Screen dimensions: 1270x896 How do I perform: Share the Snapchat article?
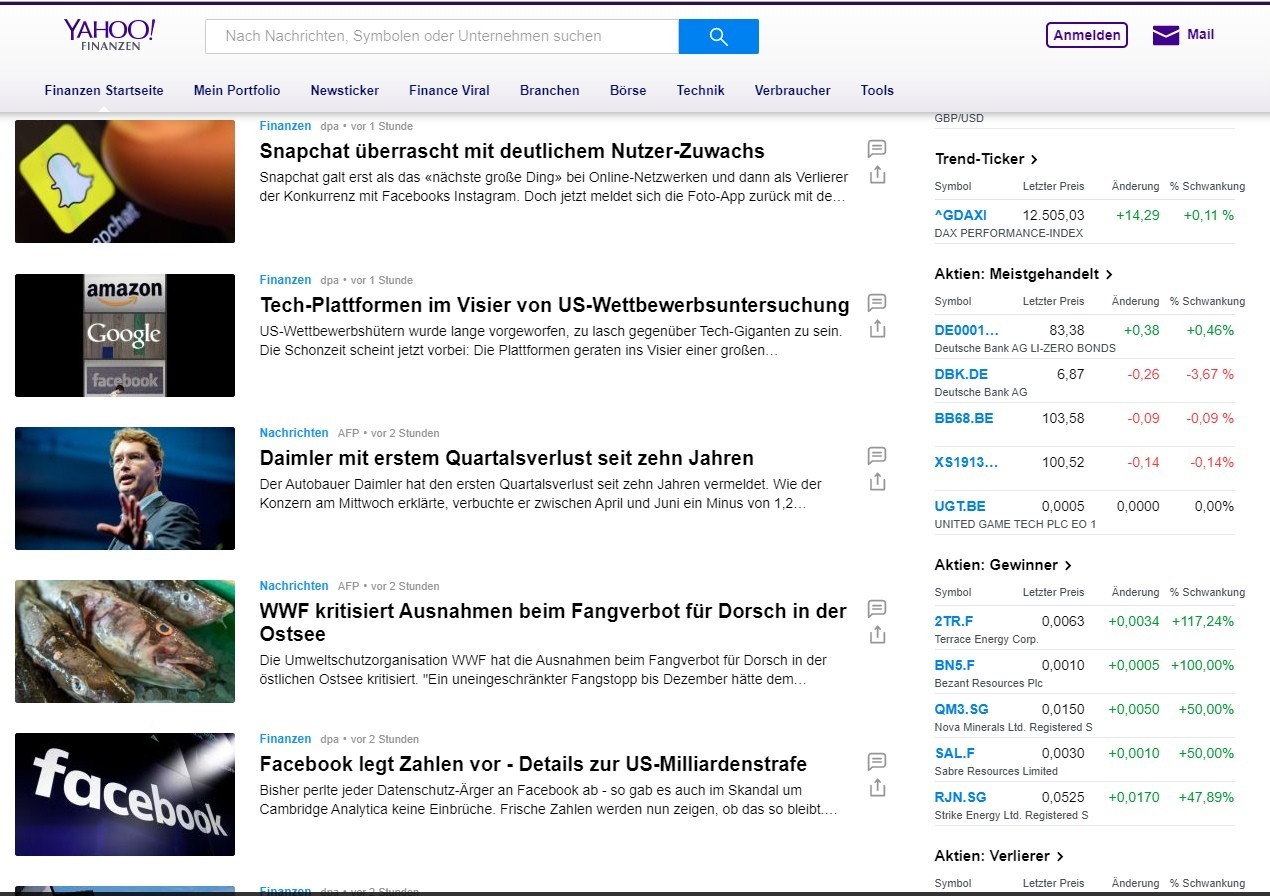877,174
